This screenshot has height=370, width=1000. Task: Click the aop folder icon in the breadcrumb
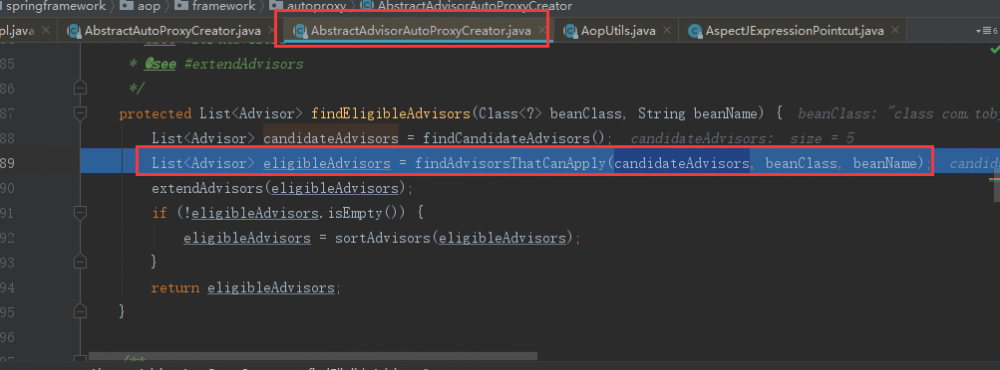tap(127, 6)
